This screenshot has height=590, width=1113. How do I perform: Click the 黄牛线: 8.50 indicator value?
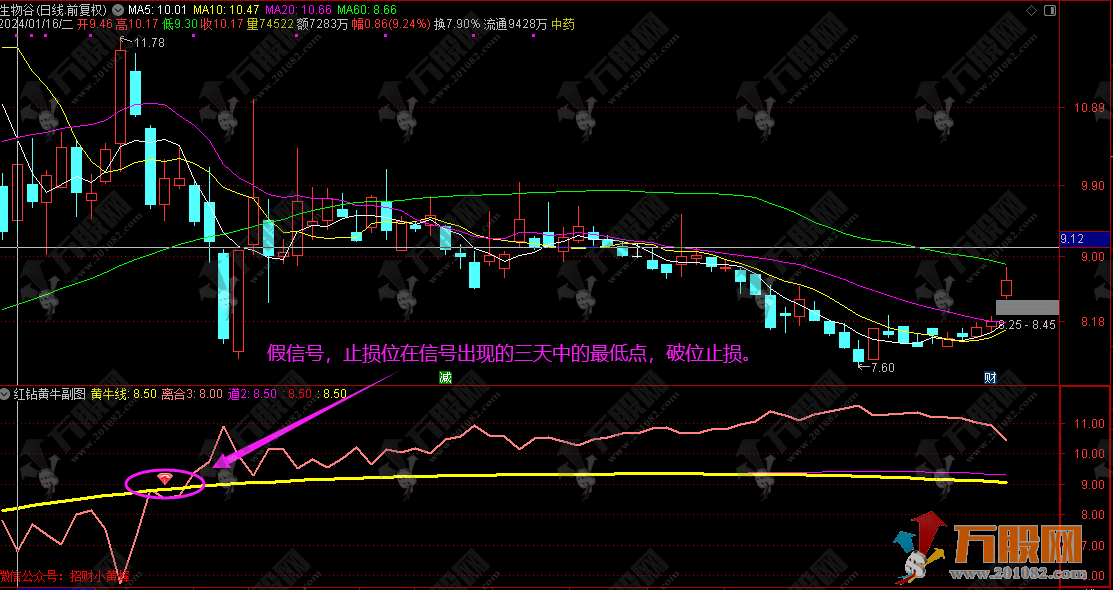124,393
